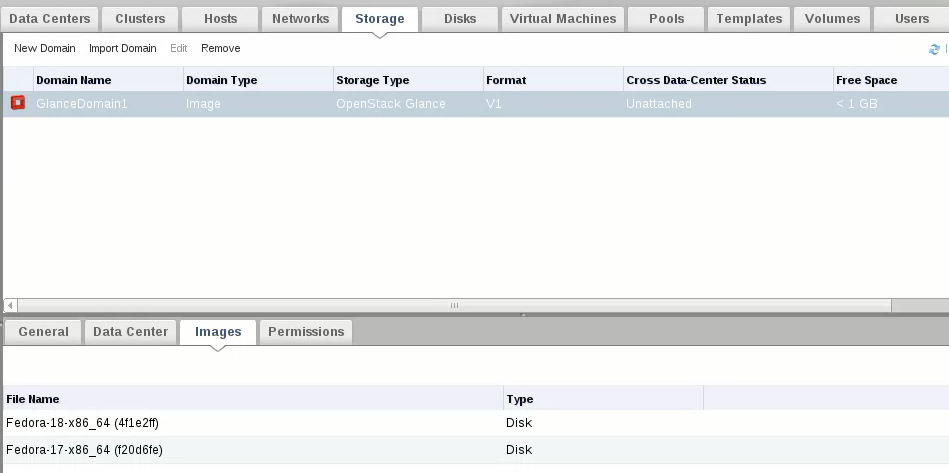Sort by the Free Space column
The height and width of the screenshot is (473, 949).
click(866, 80)
